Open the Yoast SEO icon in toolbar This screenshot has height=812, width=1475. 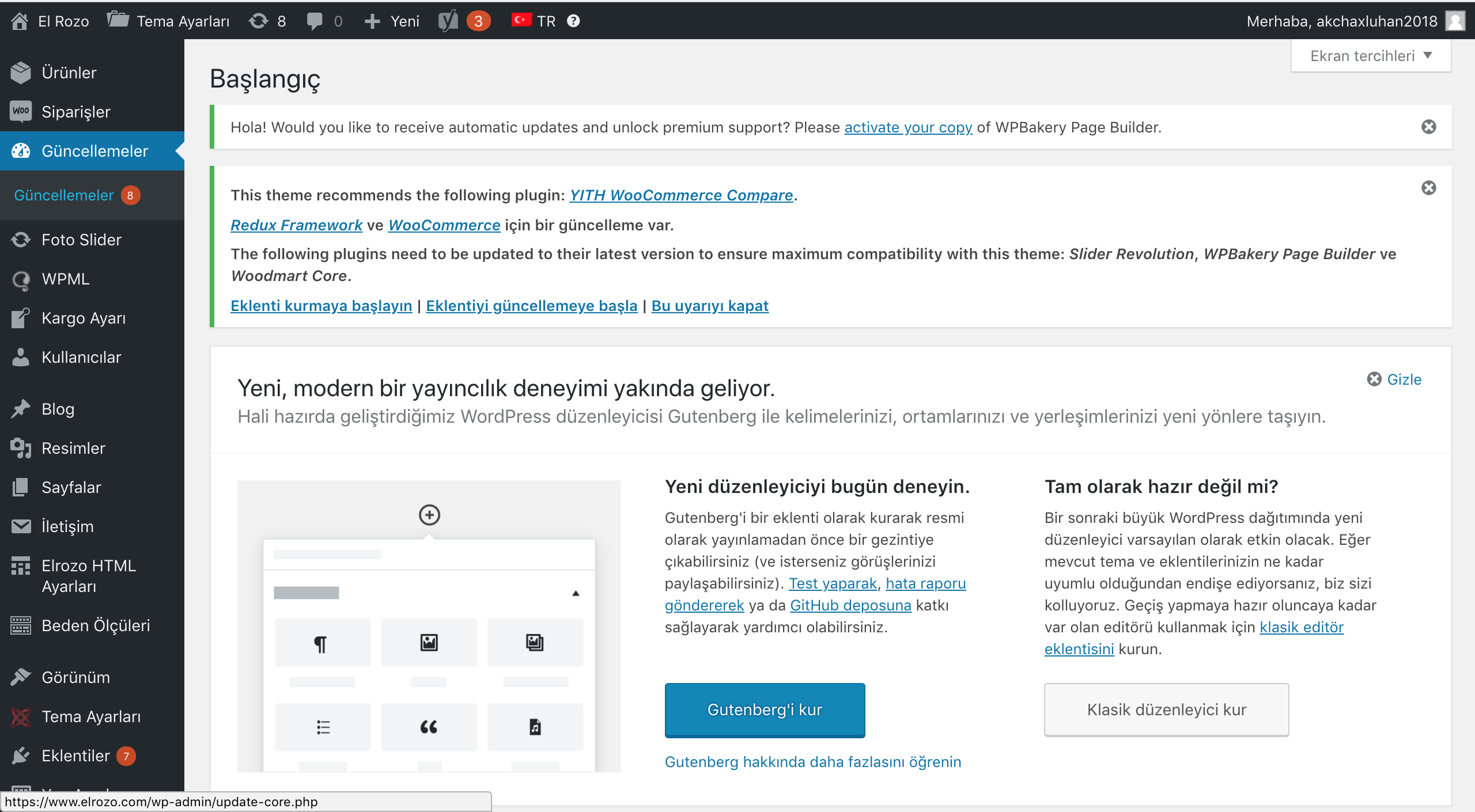(448, 21)
